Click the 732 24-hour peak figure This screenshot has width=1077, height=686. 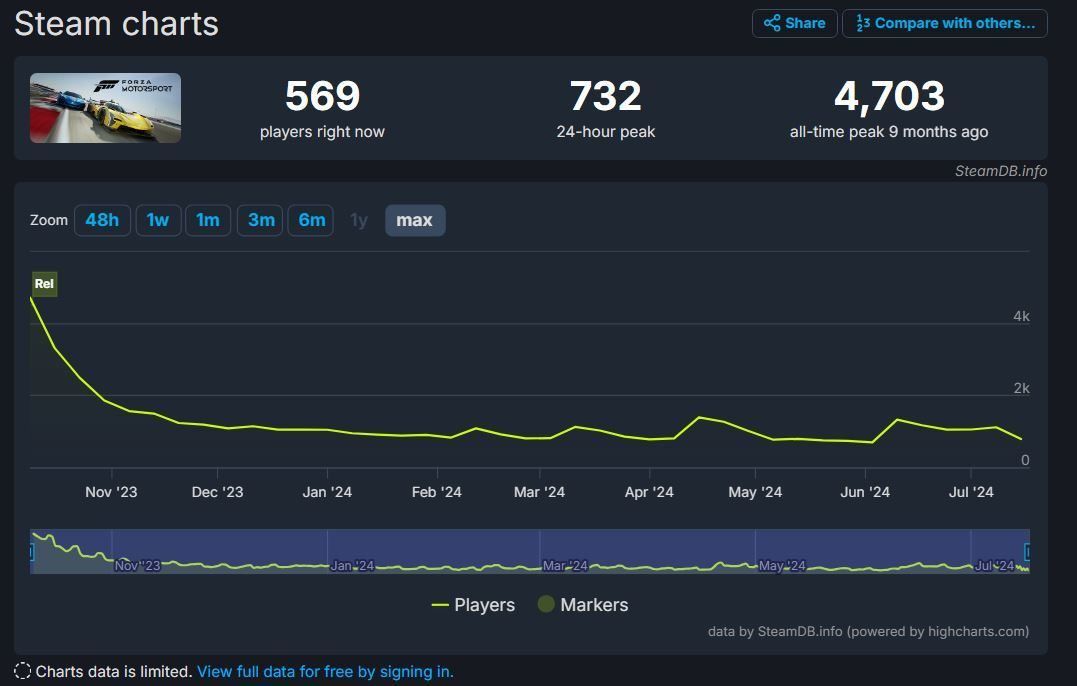tap(606, 95)
